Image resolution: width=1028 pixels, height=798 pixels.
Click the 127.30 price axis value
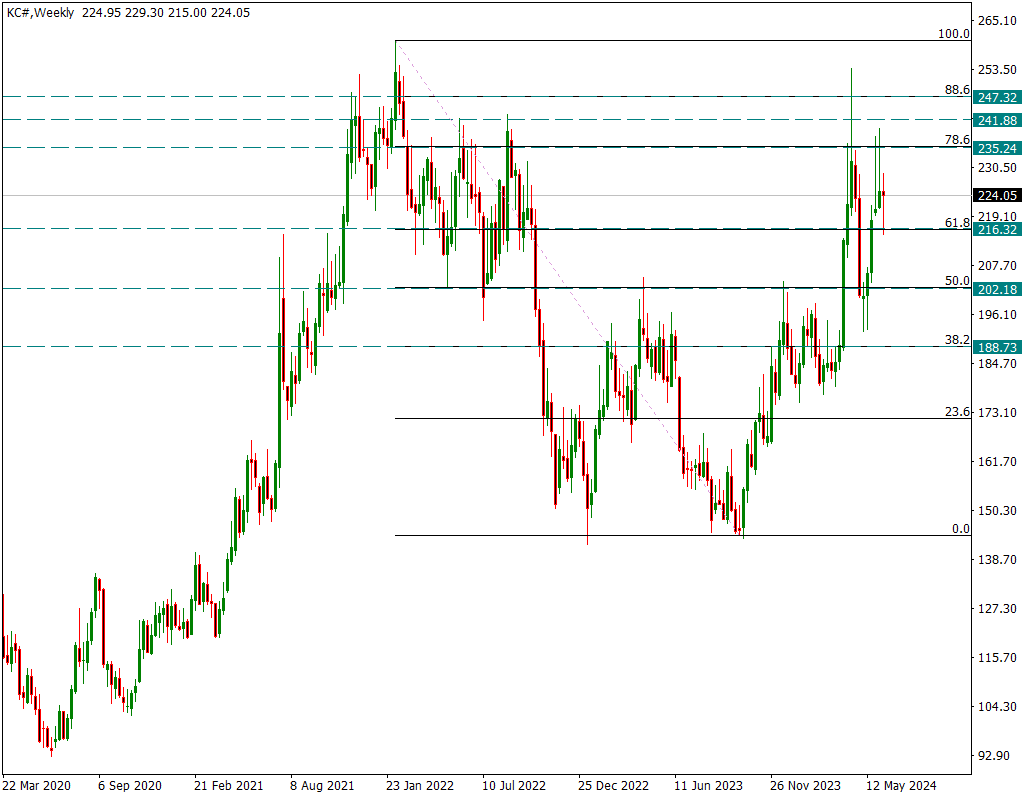tap(997, 608)
